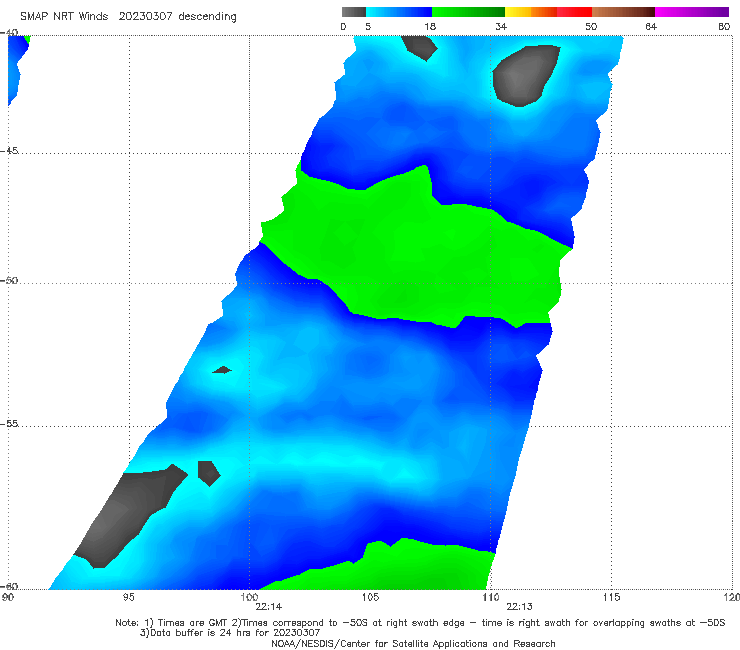Click the yellow-orange-red 34-50 segment of the color bar
Image resolution: width=740 pixels, height=650 pixels.
548,12
